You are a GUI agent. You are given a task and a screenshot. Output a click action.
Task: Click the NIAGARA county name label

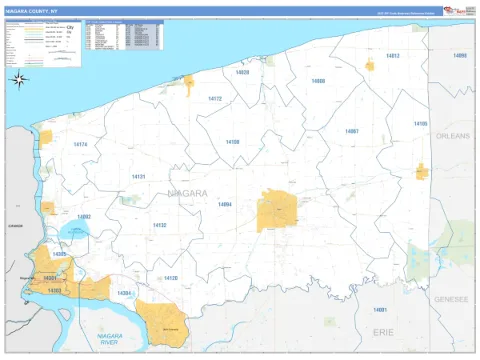tap(187, 193)
